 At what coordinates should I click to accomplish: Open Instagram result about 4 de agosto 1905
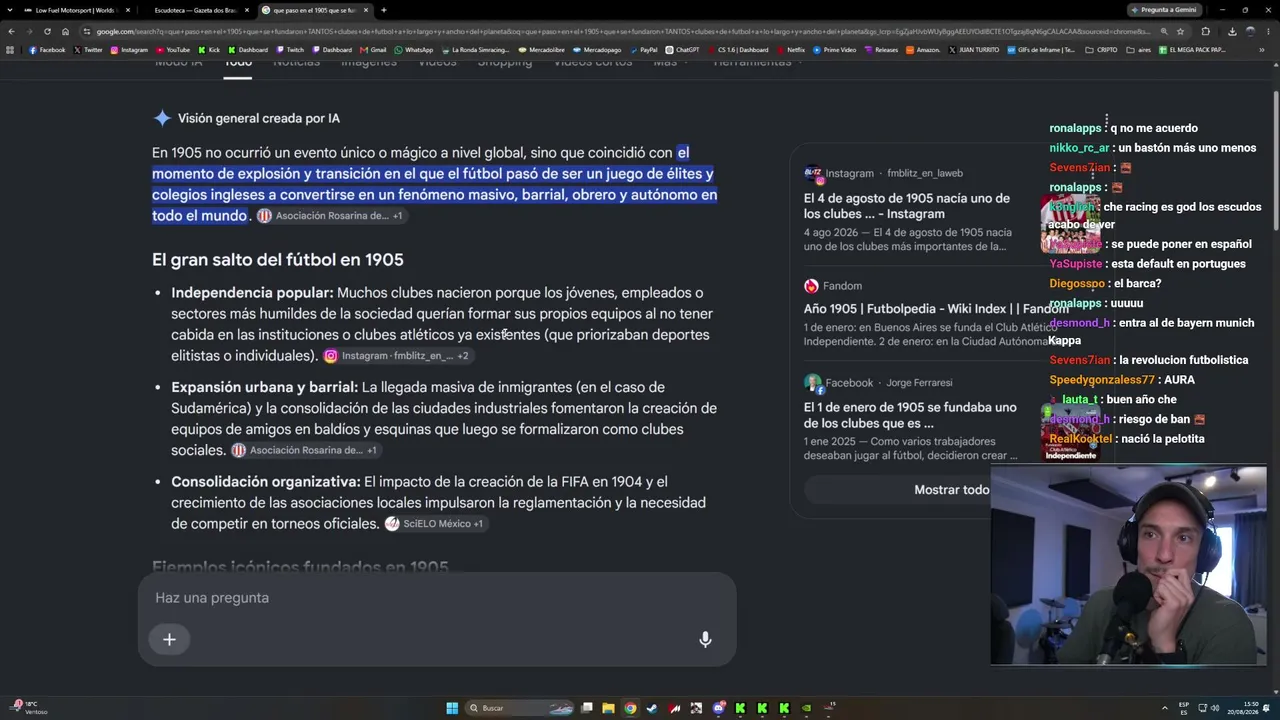[x=907, y=206]
